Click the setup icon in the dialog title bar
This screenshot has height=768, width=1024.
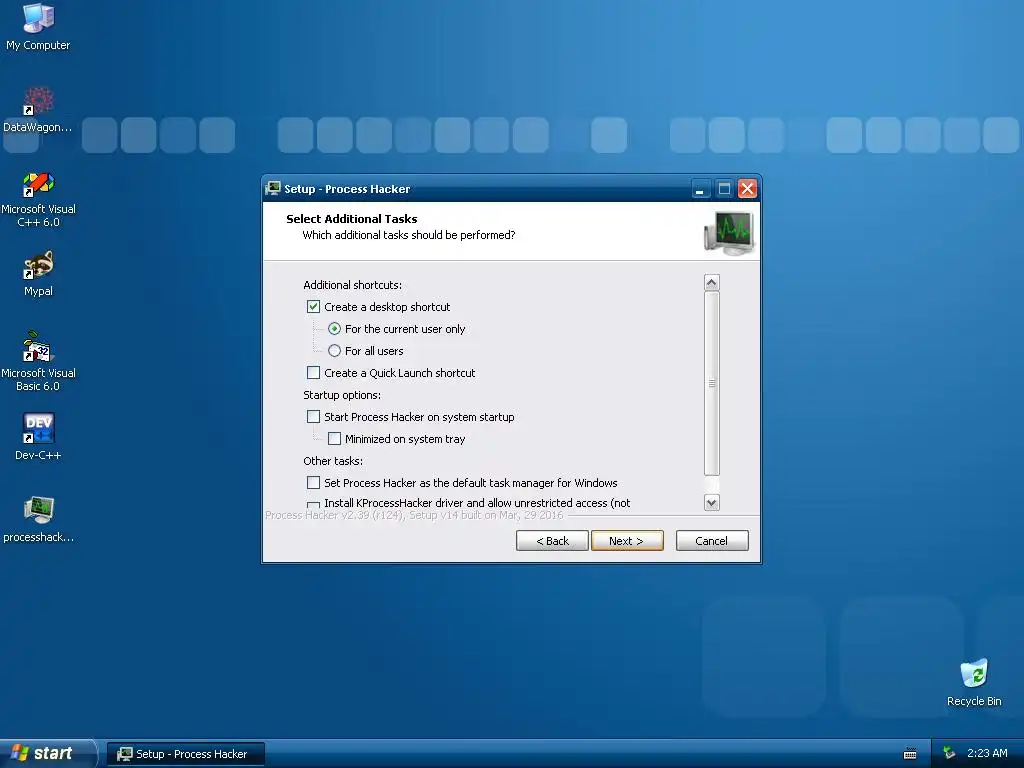click(x=273, y=189)
